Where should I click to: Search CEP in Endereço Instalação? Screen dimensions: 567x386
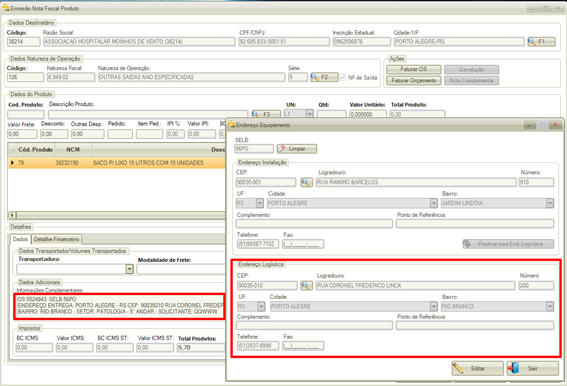306,182
